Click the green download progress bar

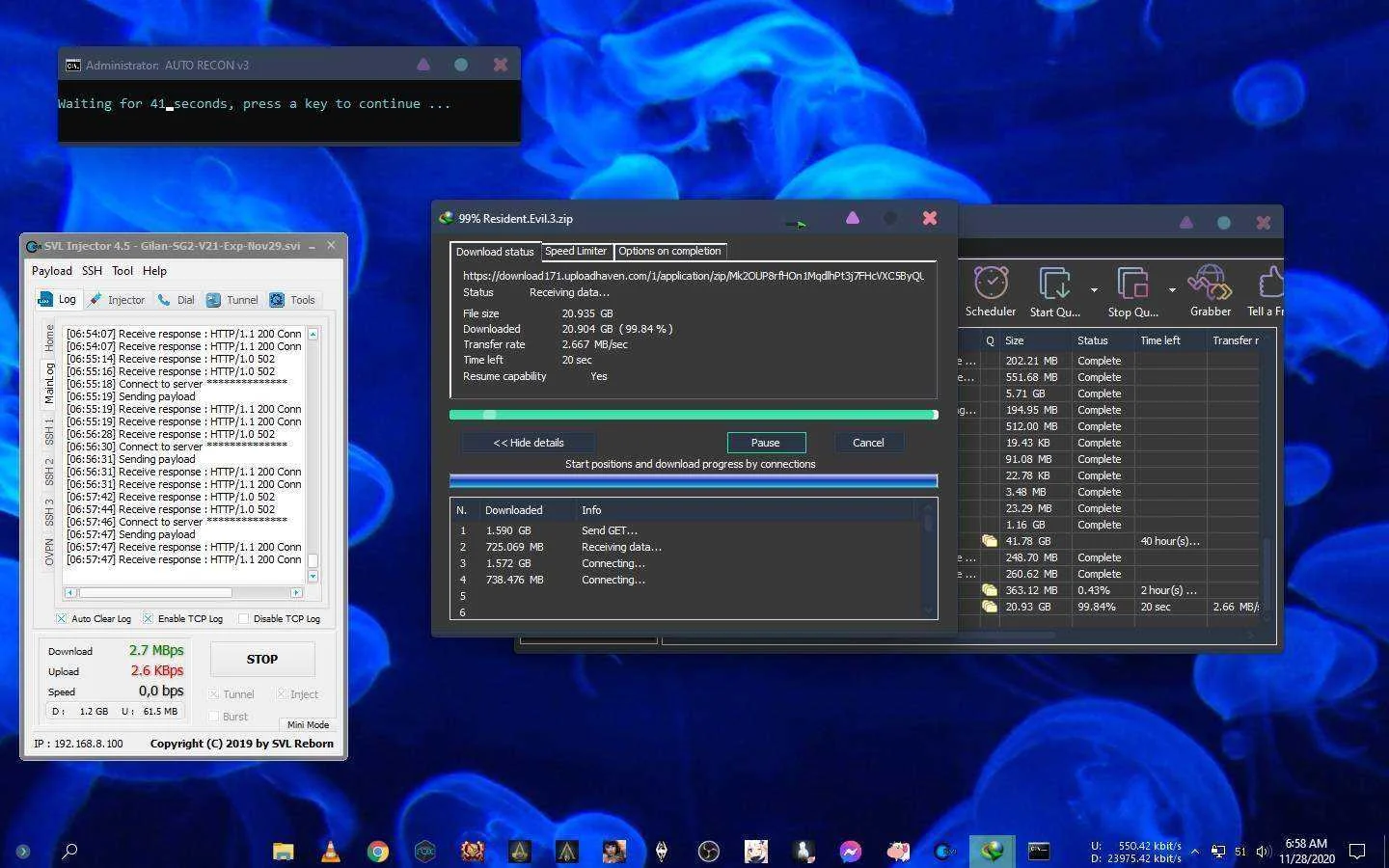(694, 415)
